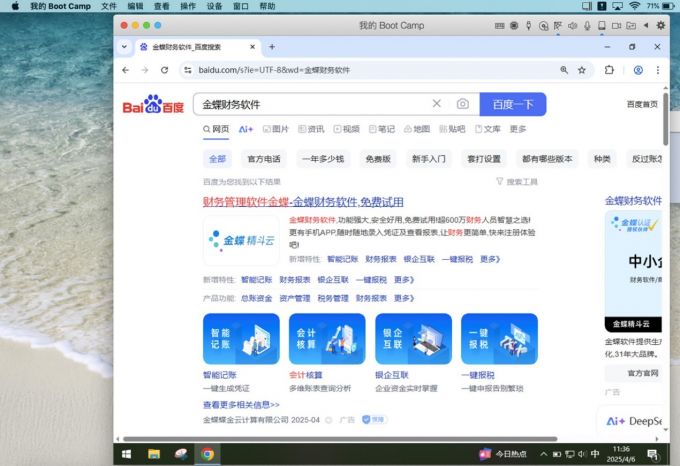Open the 百度首页 link
This screenshot has width=680, height=466.
[x=642, y=104]
